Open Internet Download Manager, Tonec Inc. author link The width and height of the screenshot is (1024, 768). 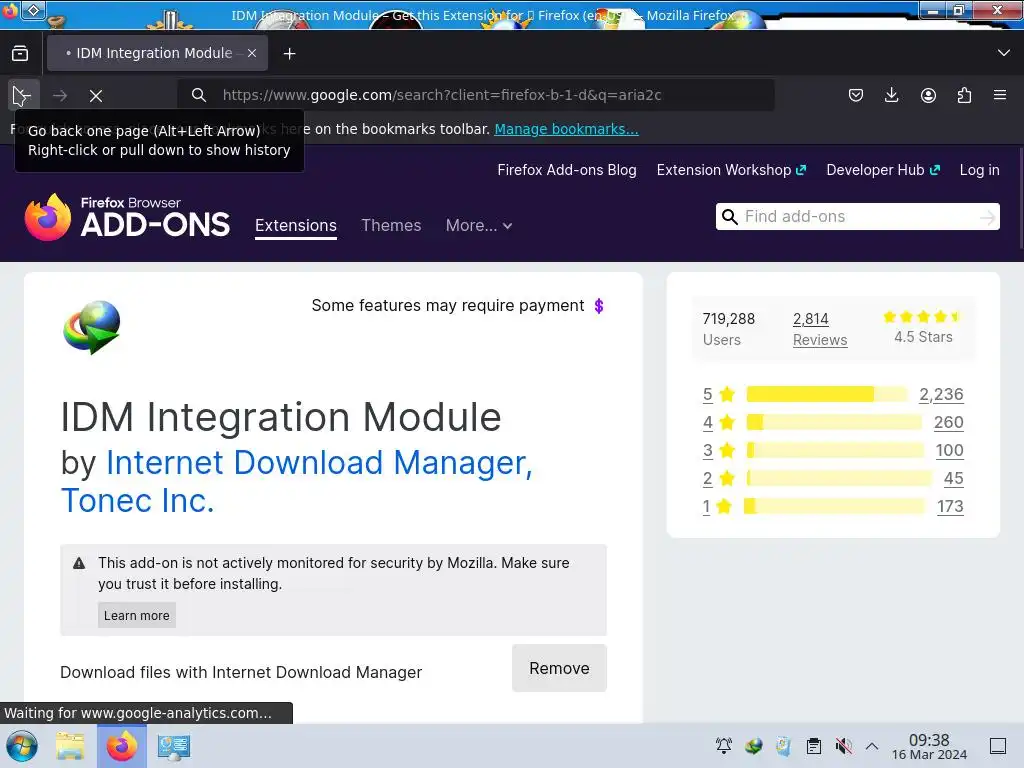coord(297,481)
